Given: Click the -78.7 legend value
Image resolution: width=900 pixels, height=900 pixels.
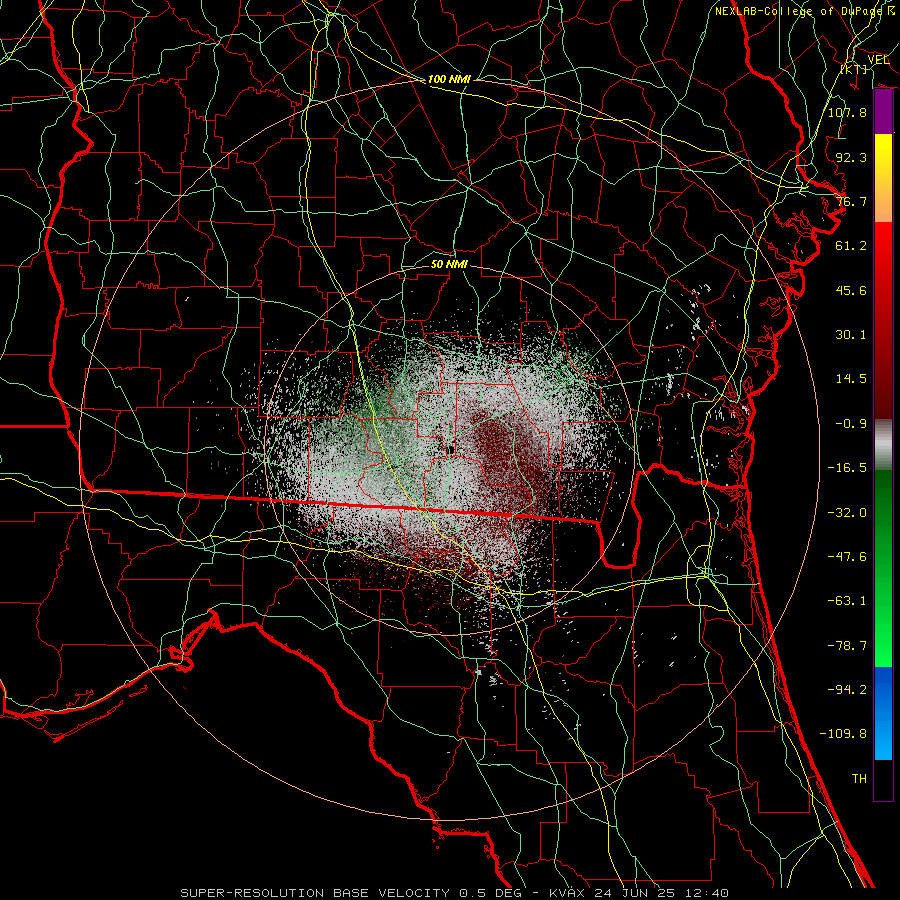Looking at the screenshot, I should (847, 646).
